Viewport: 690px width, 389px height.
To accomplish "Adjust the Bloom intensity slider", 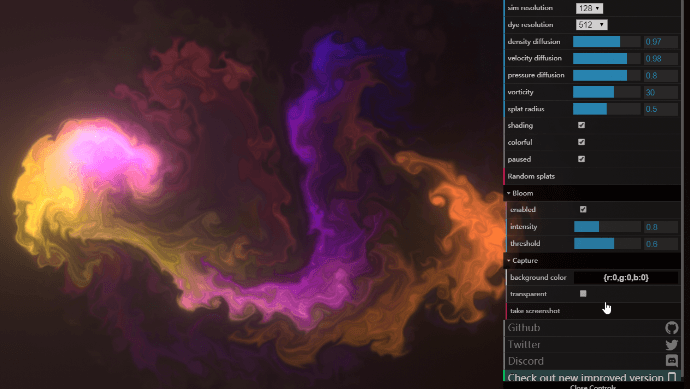I will pos(607,227).
